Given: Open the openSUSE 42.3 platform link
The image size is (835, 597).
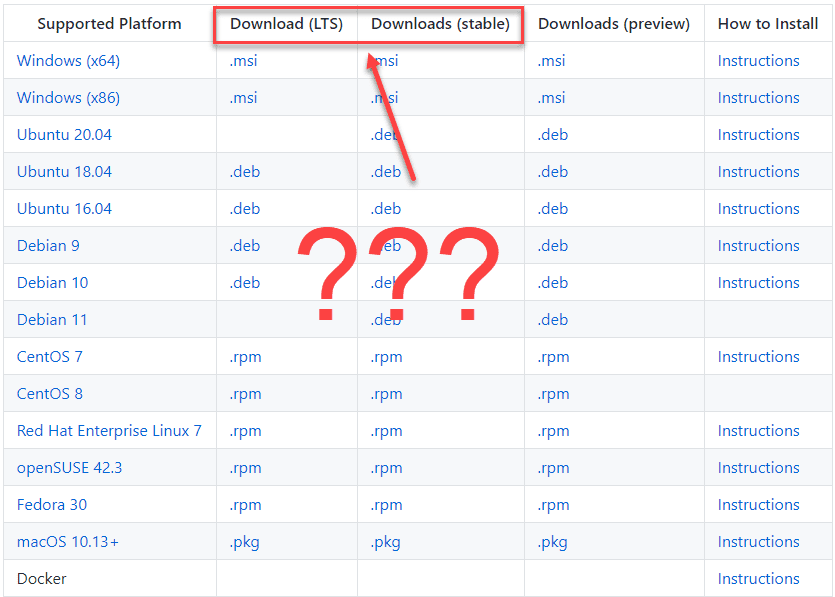Looking at the screenshot, I should point(70,468).
